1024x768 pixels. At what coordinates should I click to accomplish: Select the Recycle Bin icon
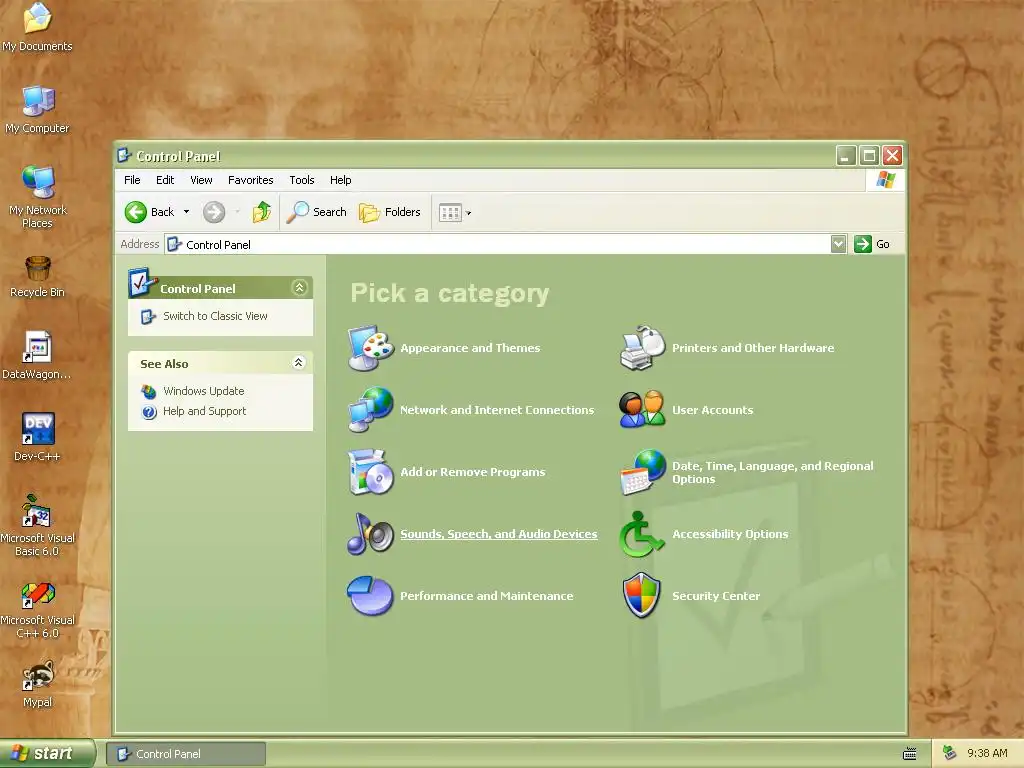pos(37,276)
